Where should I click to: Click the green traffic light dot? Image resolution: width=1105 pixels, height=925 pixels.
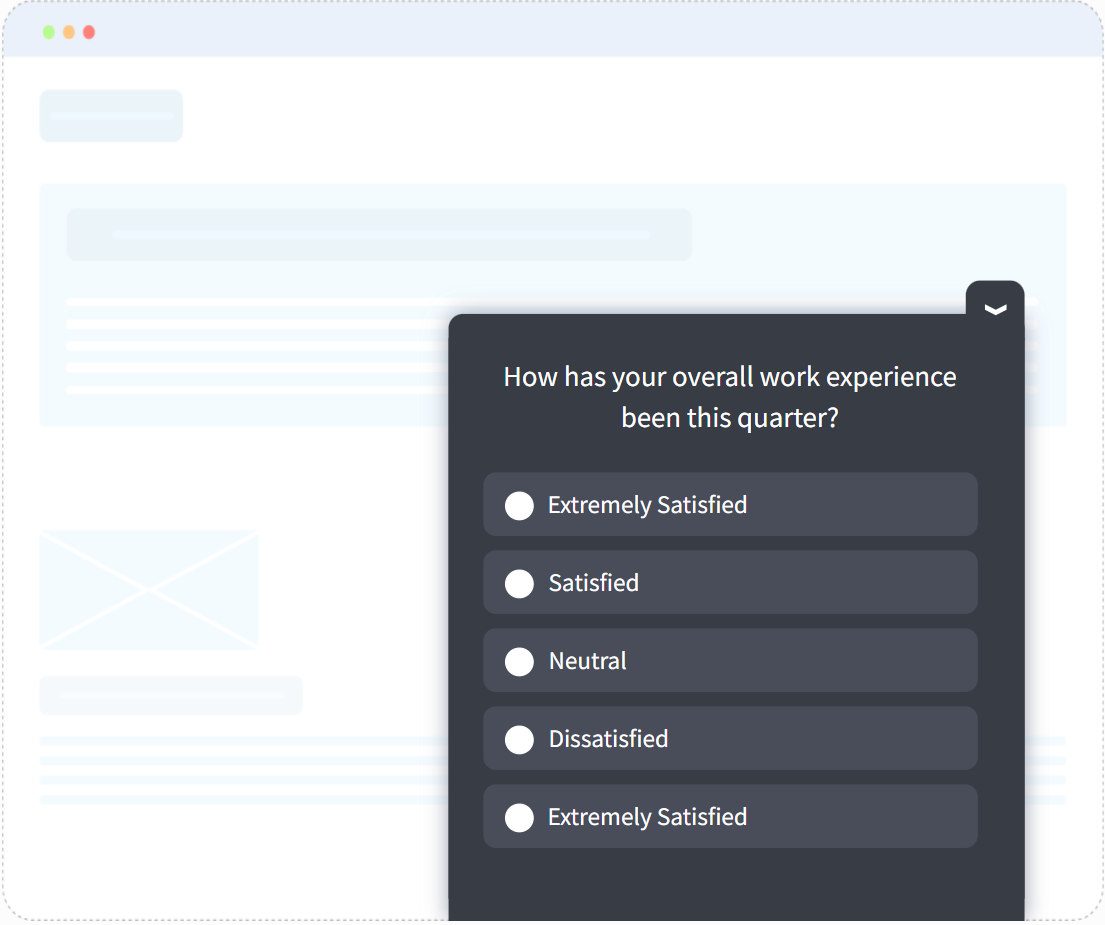[48, 31]
